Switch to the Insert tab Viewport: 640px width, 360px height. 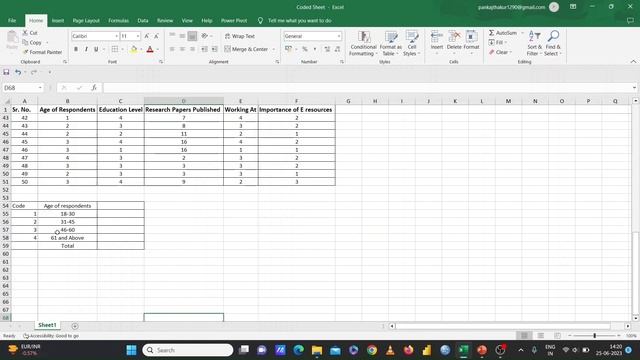click(x=58, y=20)
